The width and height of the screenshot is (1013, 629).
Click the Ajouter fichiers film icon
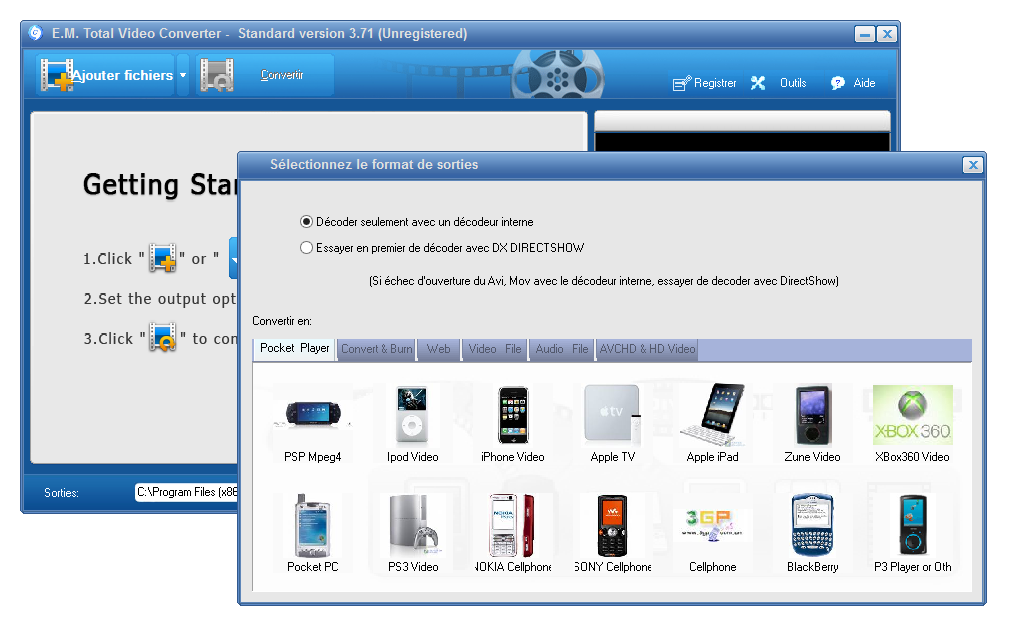57,75
